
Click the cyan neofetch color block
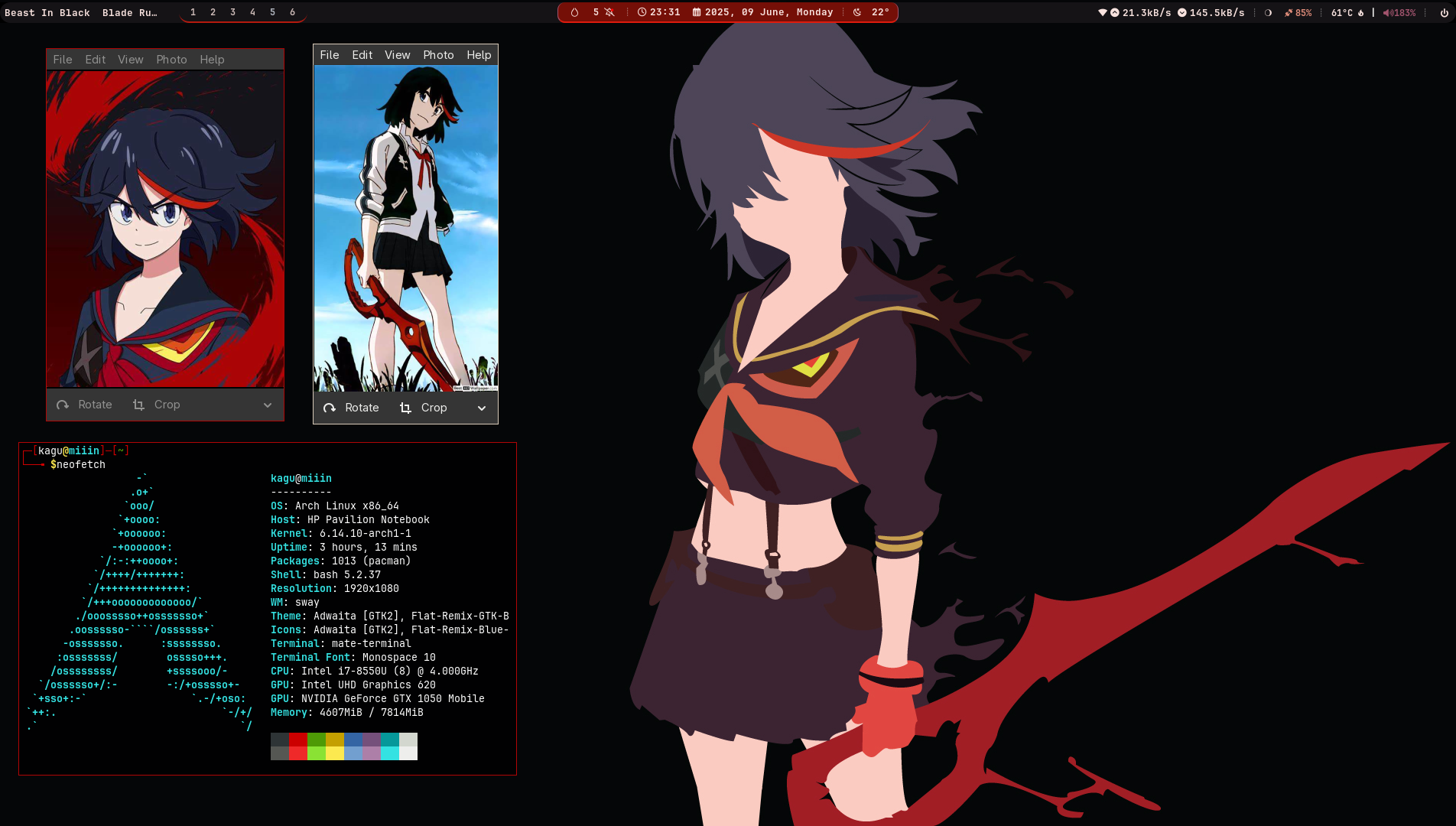tap(390, 753)
